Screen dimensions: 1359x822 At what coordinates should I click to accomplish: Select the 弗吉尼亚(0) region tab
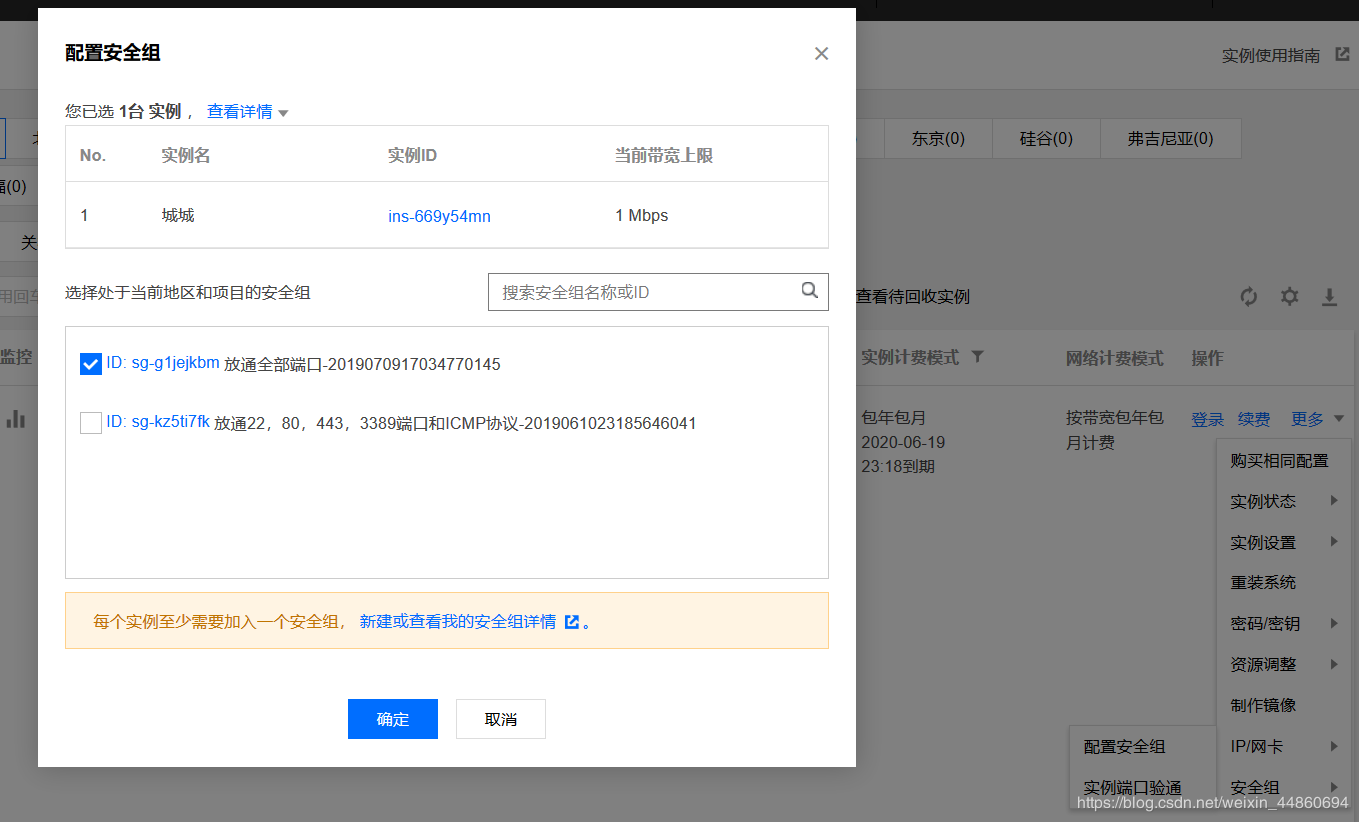[1170, 139]
